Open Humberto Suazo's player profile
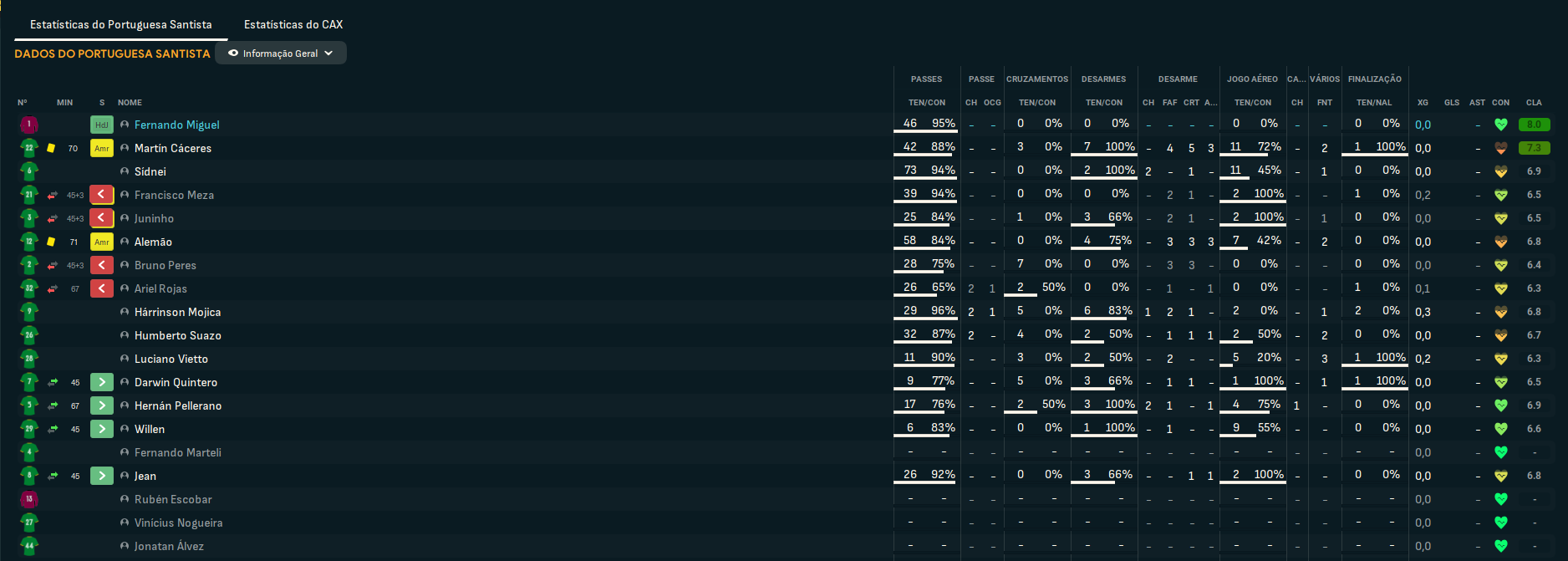 coord(178,335)
